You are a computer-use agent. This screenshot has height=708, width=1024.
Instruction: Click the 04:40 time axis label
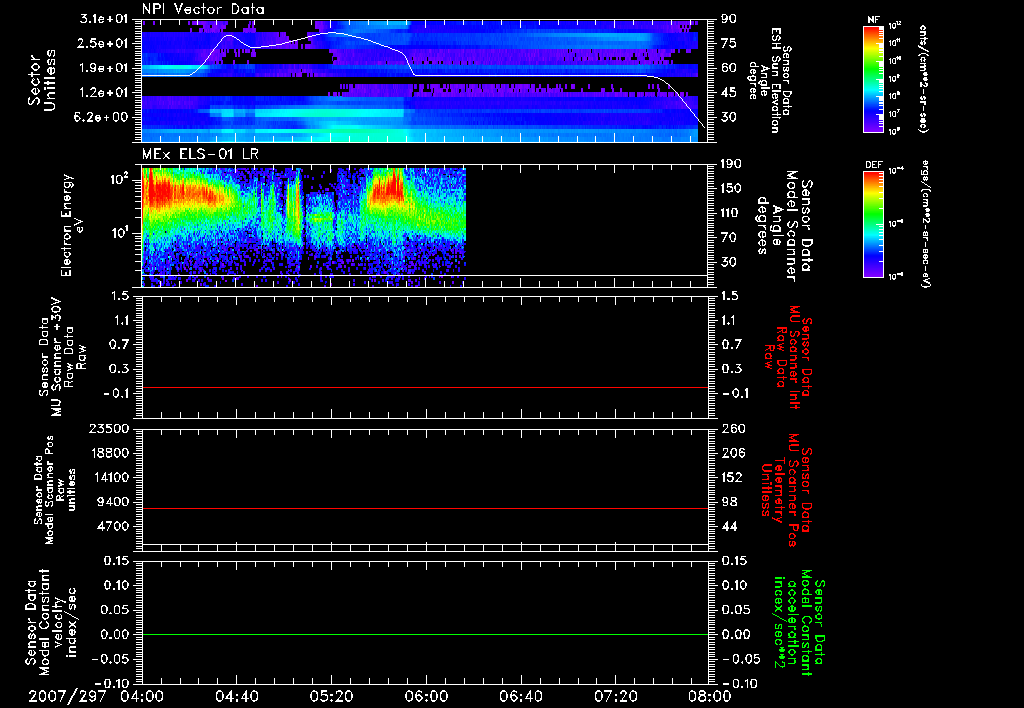[236, 696]
